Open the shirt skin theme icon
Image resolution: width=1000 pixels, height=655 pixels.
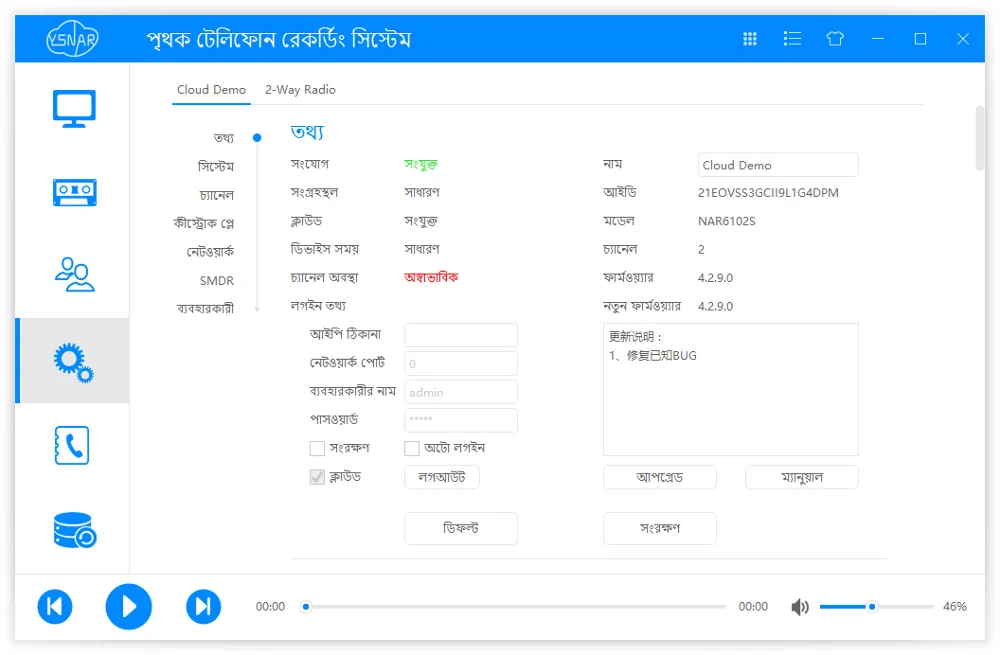(x=835, y=39)
